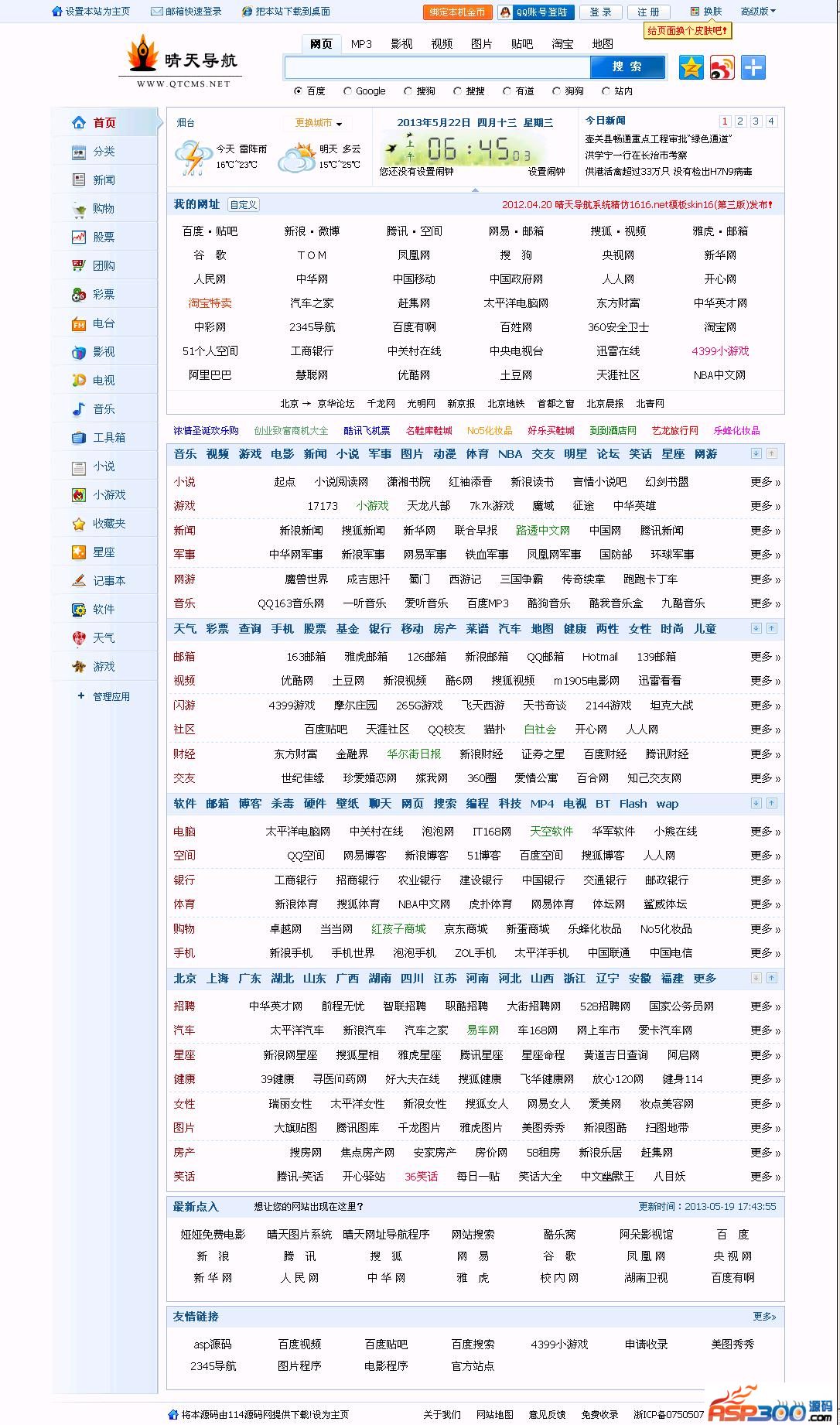Screen dimensions: 840x1425
Task: Switch to the 地图 search tab
Action: (603, 44)
